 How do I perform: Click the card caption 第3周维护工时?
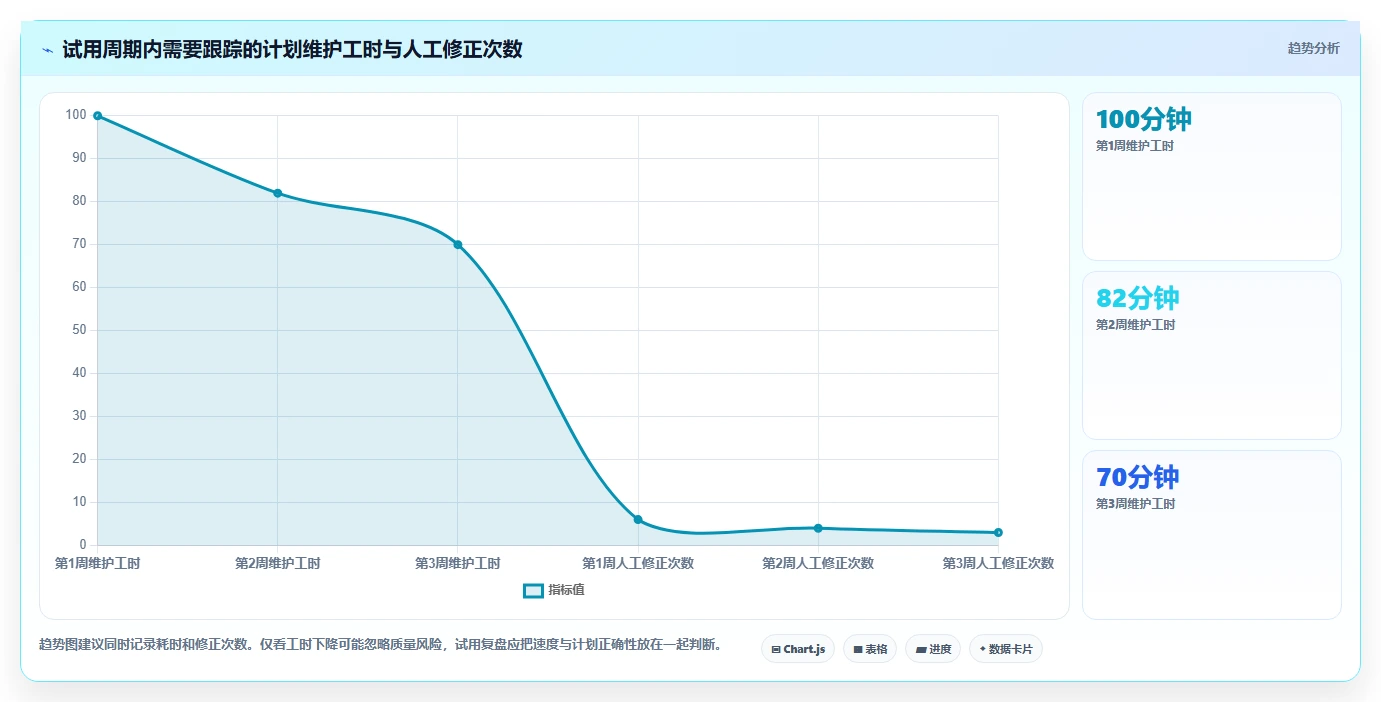coord(1135,504)
